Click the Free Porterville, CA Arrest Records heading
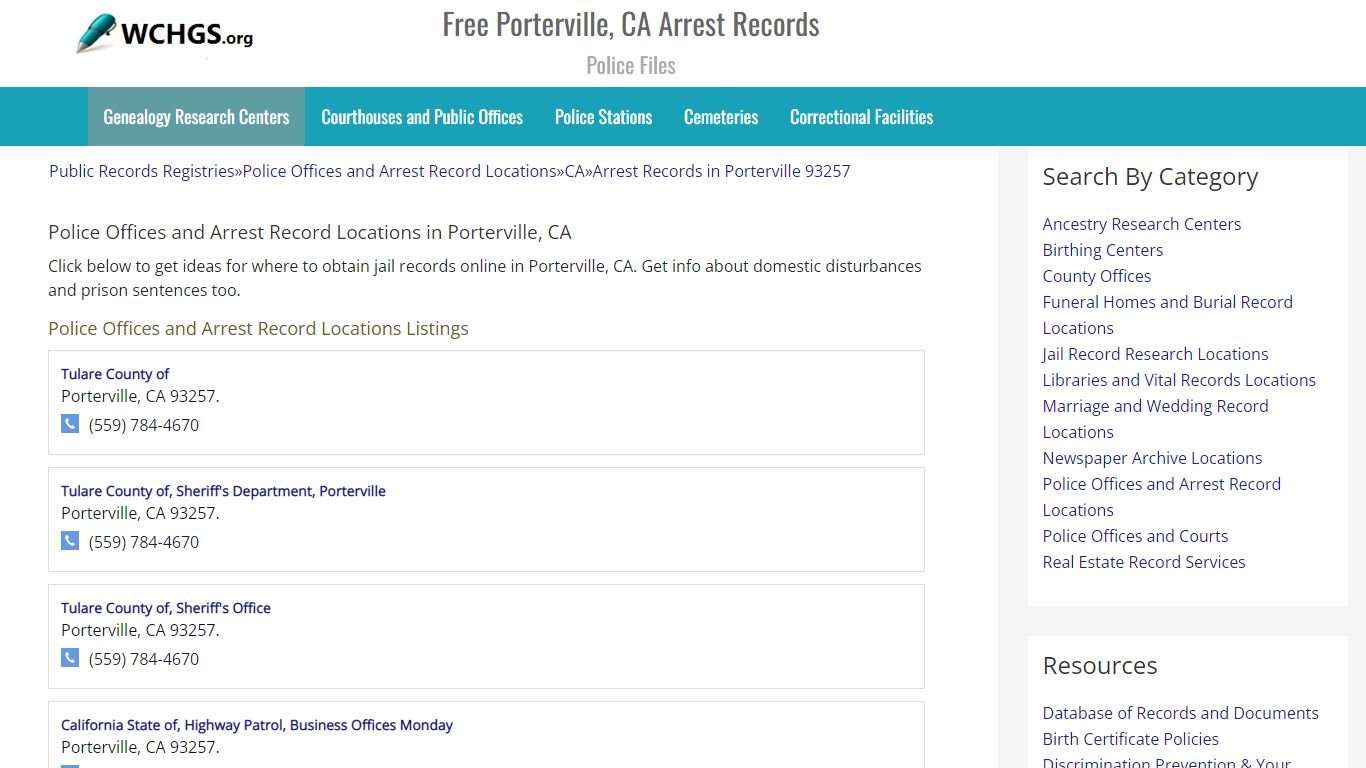The image size is (1366, 768). pyautogui.click(x=631, y=24)
